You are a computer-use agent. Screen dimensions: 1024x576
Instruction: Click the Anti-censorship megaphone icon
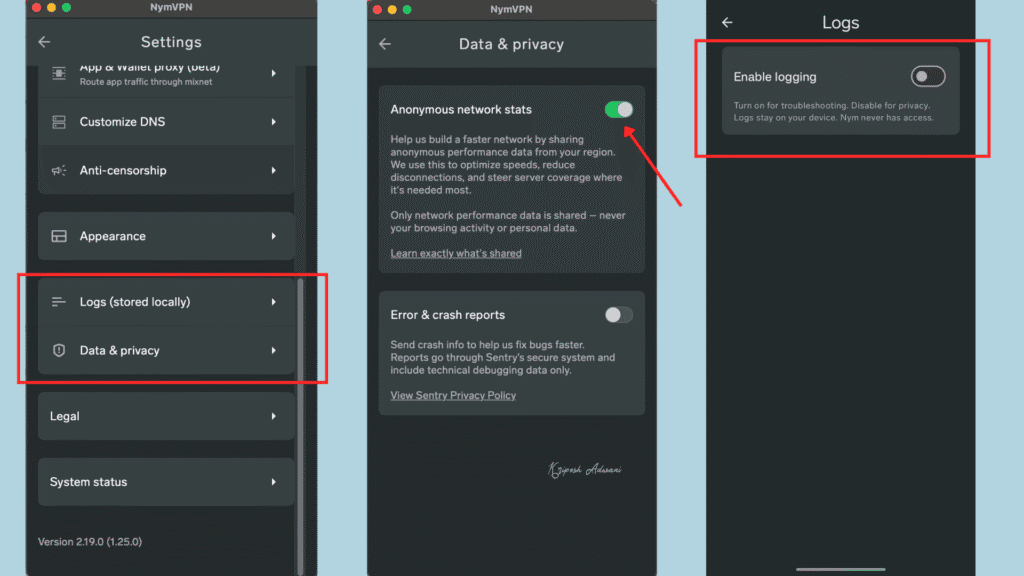59,170
